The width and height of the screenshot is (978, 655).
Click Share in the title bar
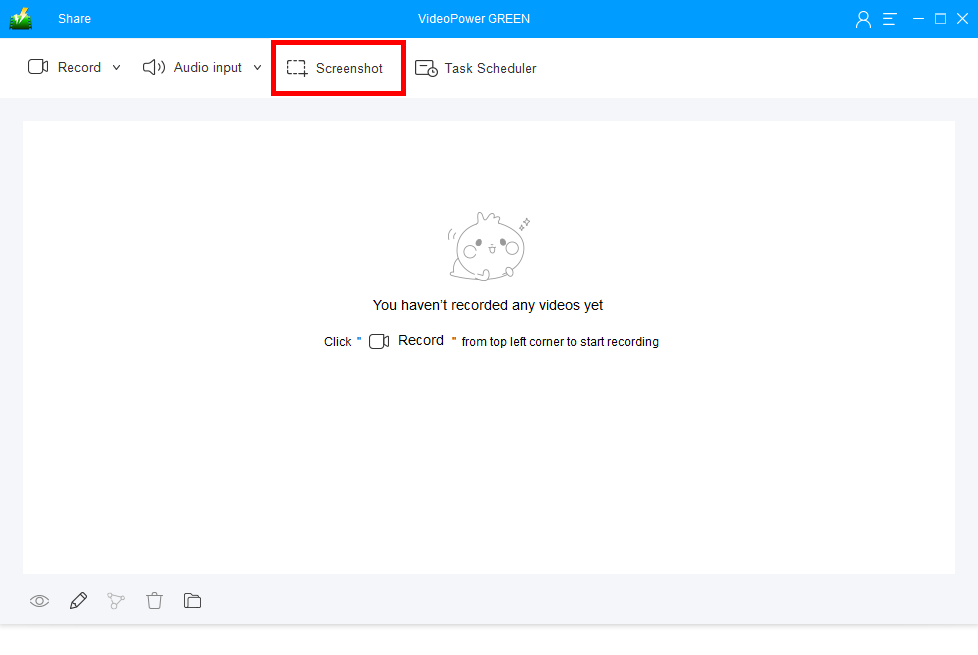[73, 18]
